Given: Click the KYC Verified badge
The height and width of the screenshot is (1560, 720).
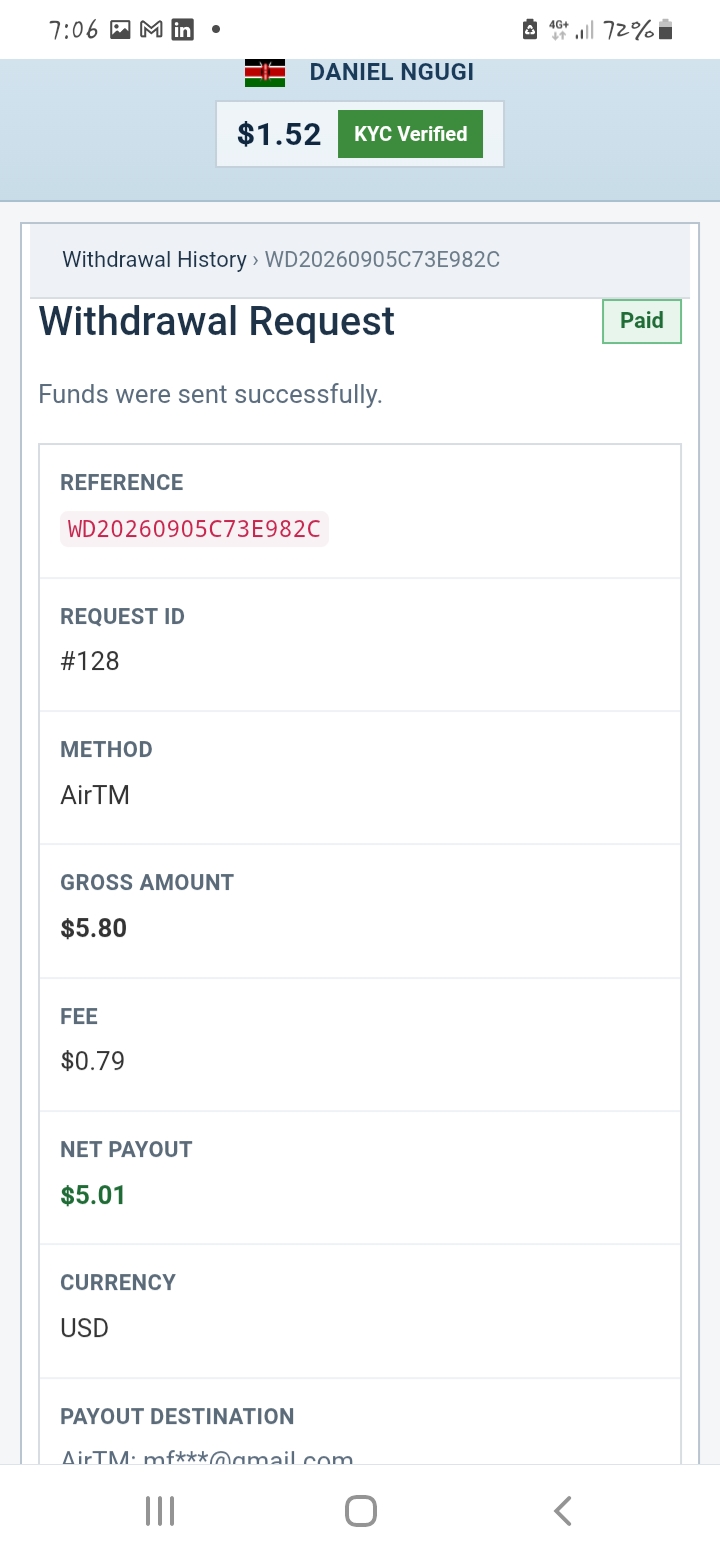Looking at the screenshot, I should coord(410,134).
